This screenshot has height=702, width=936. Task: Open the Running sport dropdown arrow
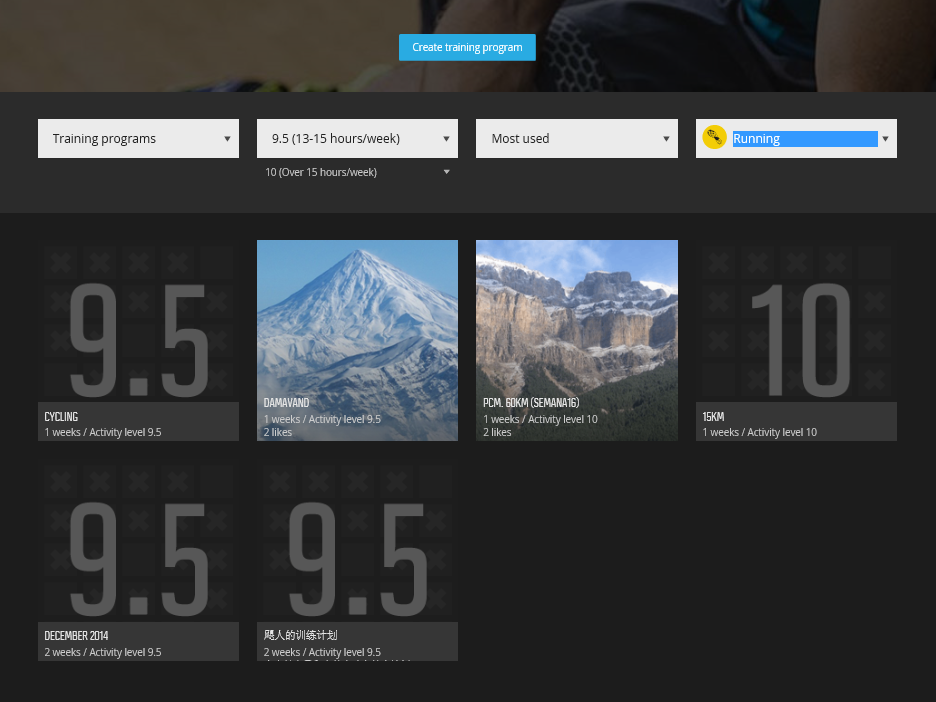click(885, 138)
